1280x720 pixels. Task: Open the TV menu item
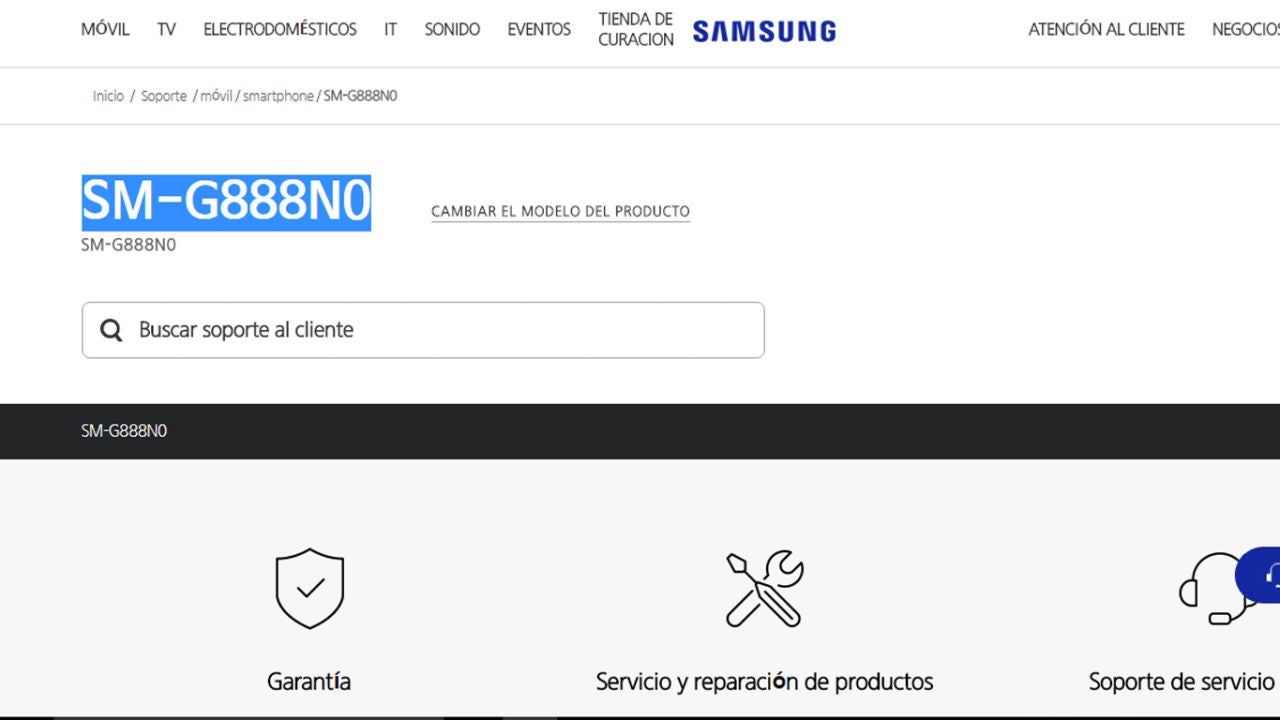pyautogui.click(x=166, y=30)
